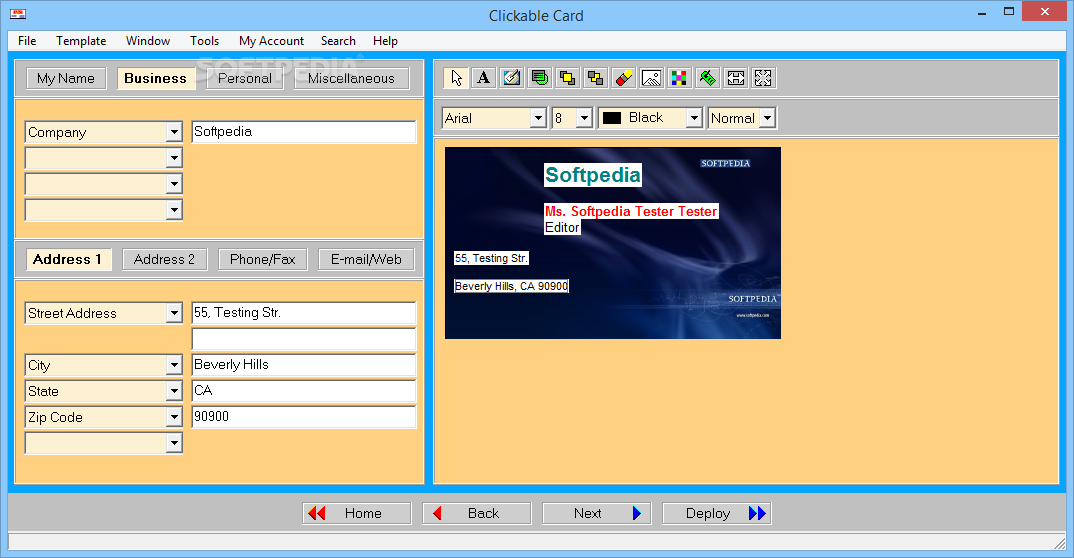Click the send-to-back stacked squares icon
This screenshot has height=558, width=1074.
click(x=595, y=78)
